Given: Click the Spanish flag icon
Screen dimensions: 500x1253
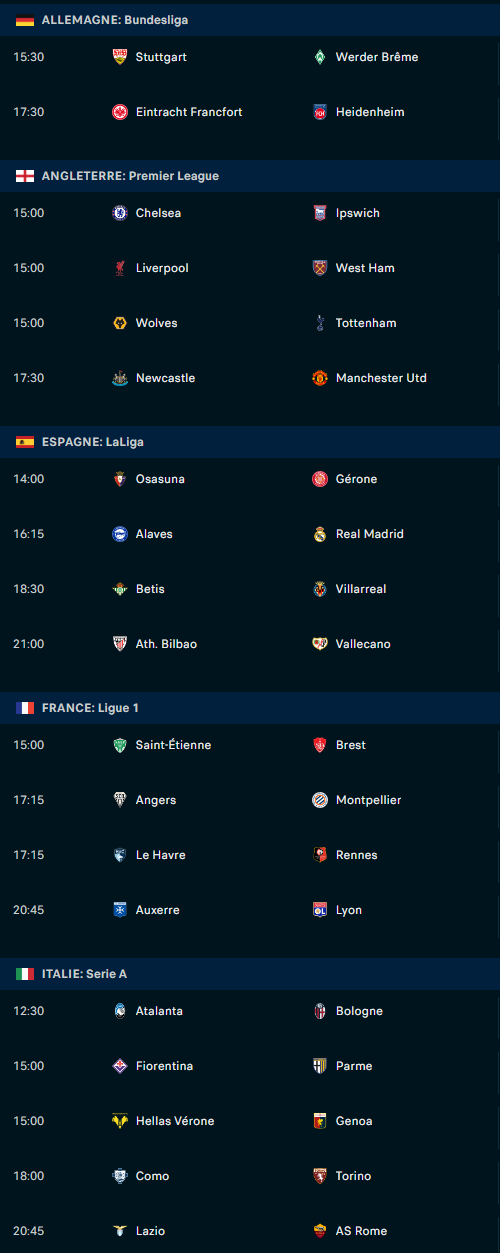Looking at the screenshot, I should click(x=25, y=442).
